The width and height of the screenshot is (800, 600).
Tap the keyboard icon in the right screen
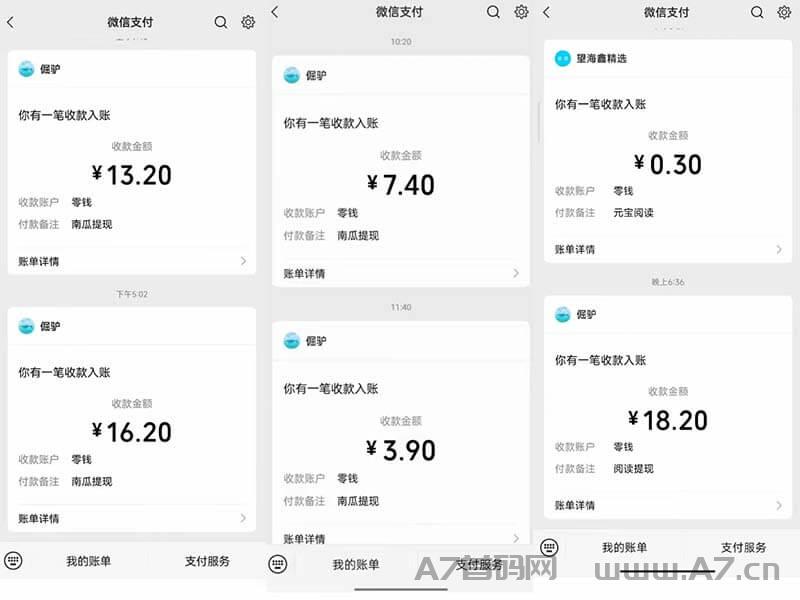tap(549, 547)
